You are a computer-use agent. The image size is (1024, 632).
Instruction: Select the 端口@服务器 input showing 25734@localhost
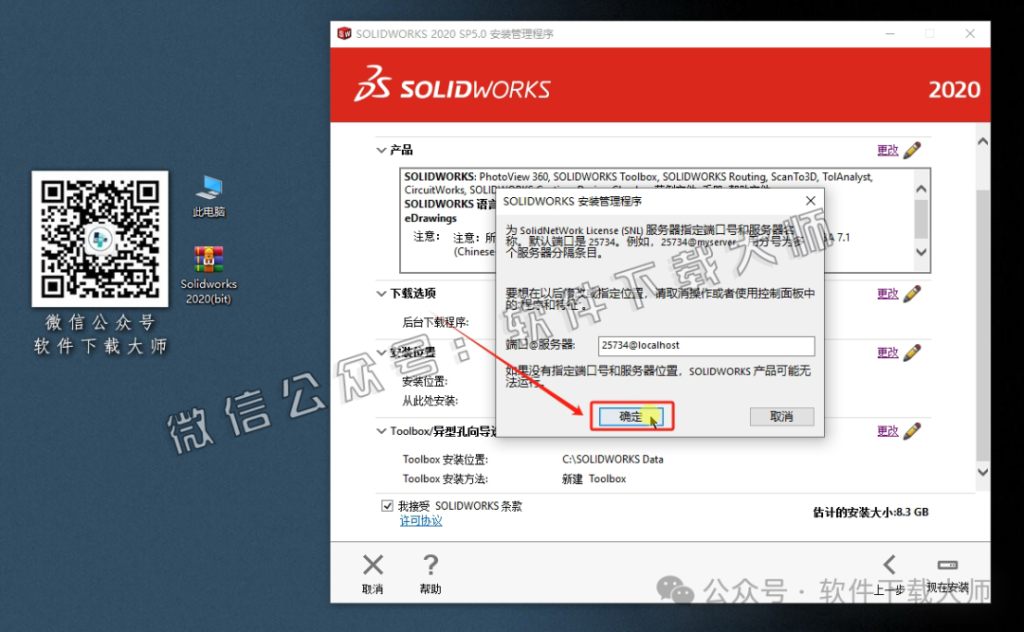point(706,345)
